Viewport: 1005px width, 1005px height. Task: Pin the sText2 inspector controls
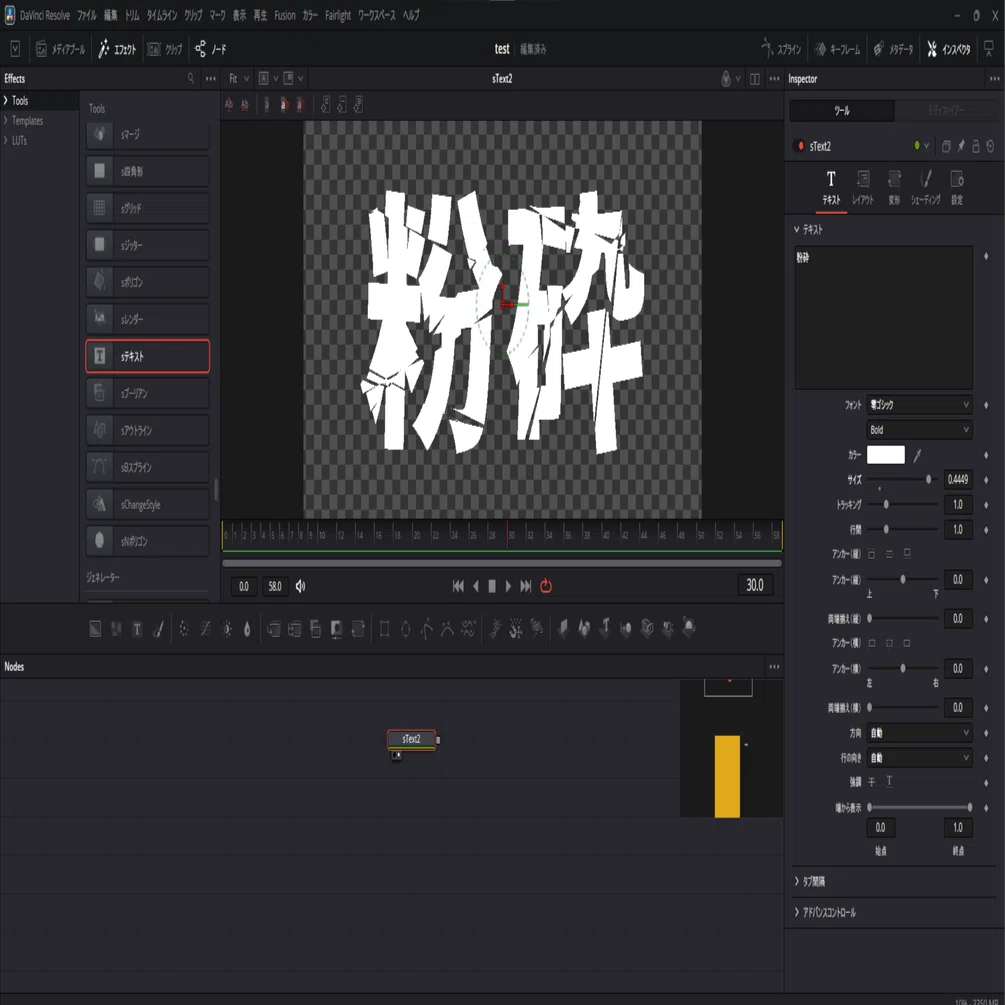click(x=961, y=146)
